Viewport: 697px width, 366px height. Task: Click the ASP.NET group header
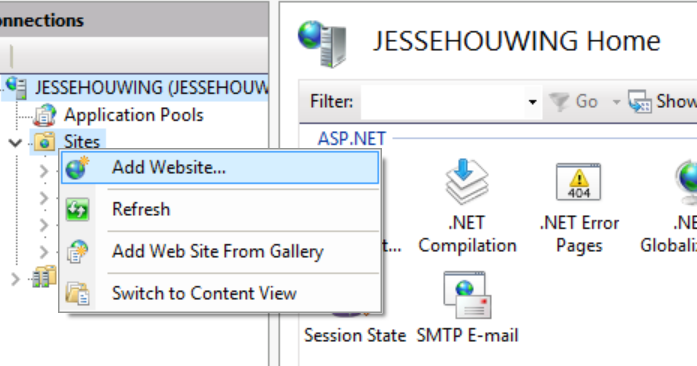pyautogui.click(x=352, y=139)
